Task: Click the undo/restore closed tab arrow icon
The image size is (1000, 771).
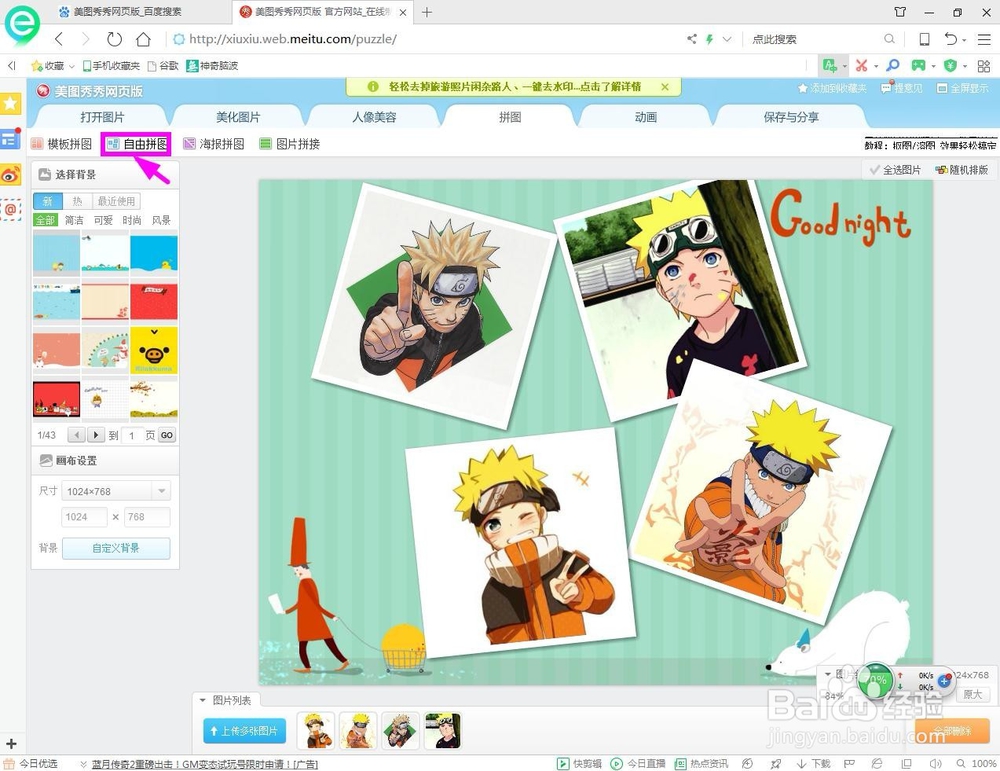Action: [x=951, y=39]
